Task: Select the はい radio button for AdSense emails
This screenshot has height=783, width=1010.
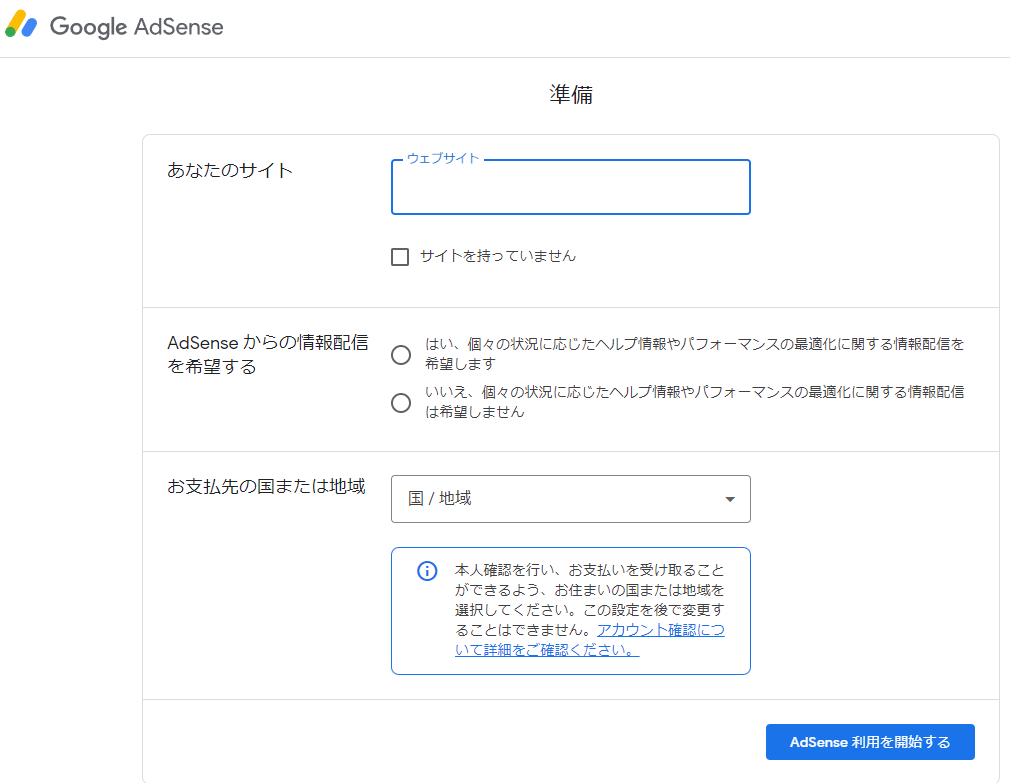Action: pyautogui.click(x=401, y=355)
